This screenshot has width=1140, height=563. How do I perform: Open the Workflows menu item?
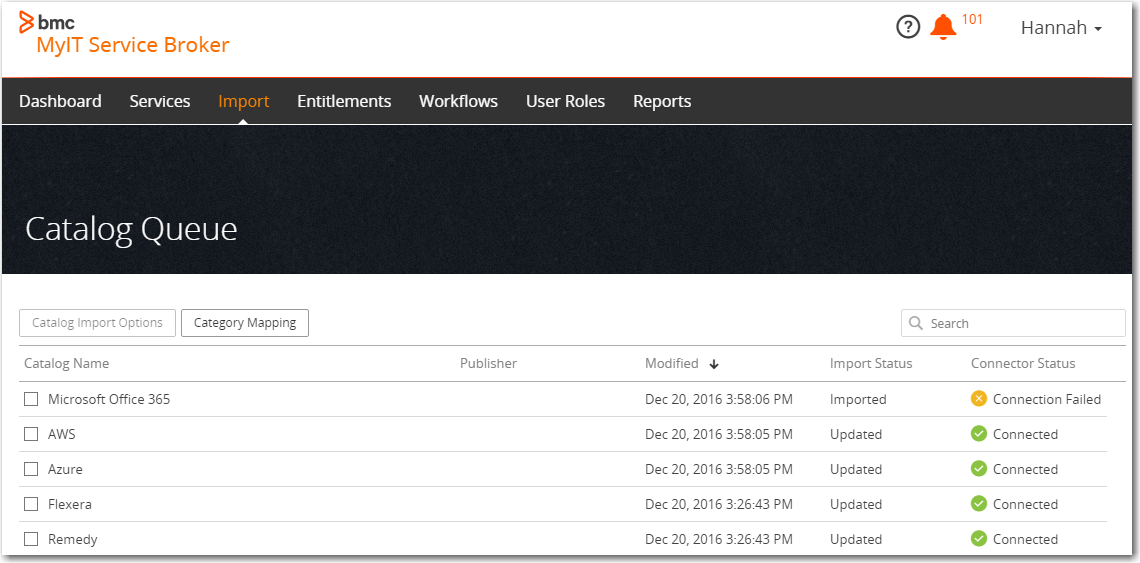tap(458, 101)
